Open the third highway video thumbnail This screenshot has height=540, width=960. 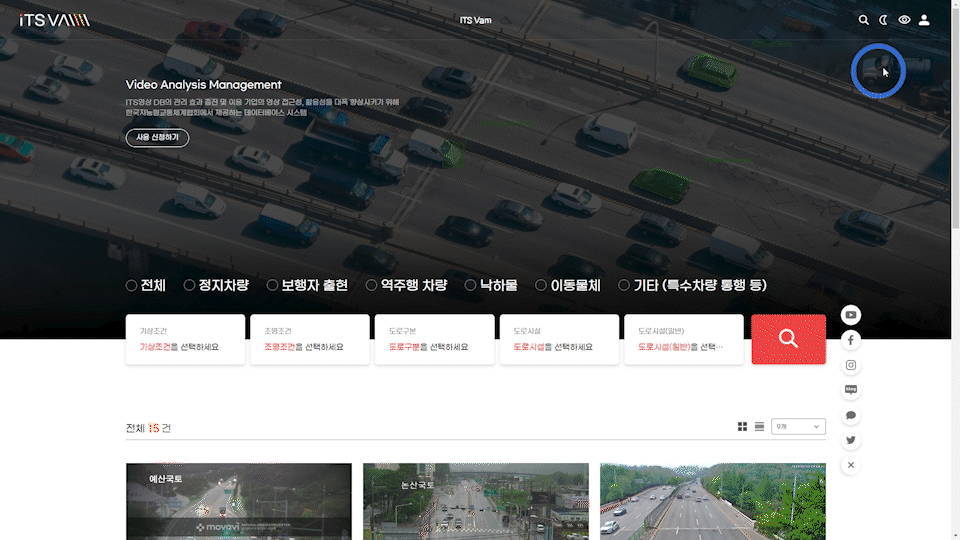pyautogui.click(x=713, y=501)
